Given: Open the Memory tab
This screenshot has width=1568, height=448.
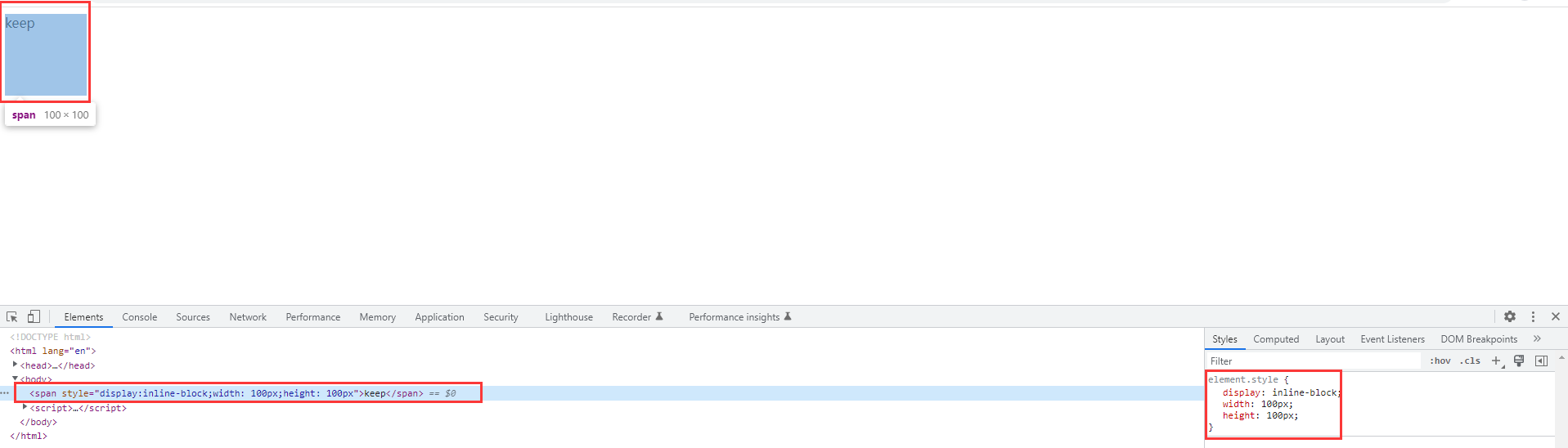Looking at the screenshot, I should point(378,317).
